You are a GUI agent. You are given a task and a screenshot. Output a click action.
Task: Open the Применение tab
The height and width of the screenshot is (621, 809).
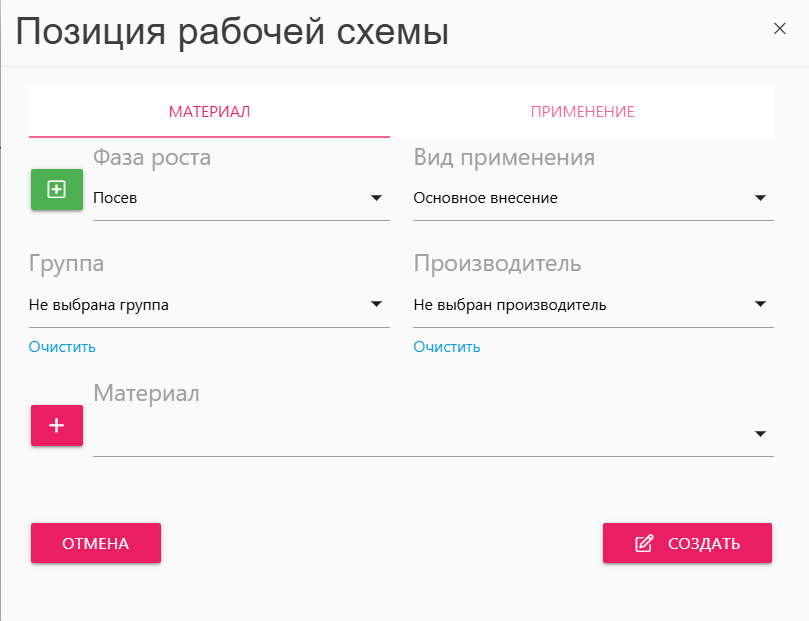tap(582, 112)
